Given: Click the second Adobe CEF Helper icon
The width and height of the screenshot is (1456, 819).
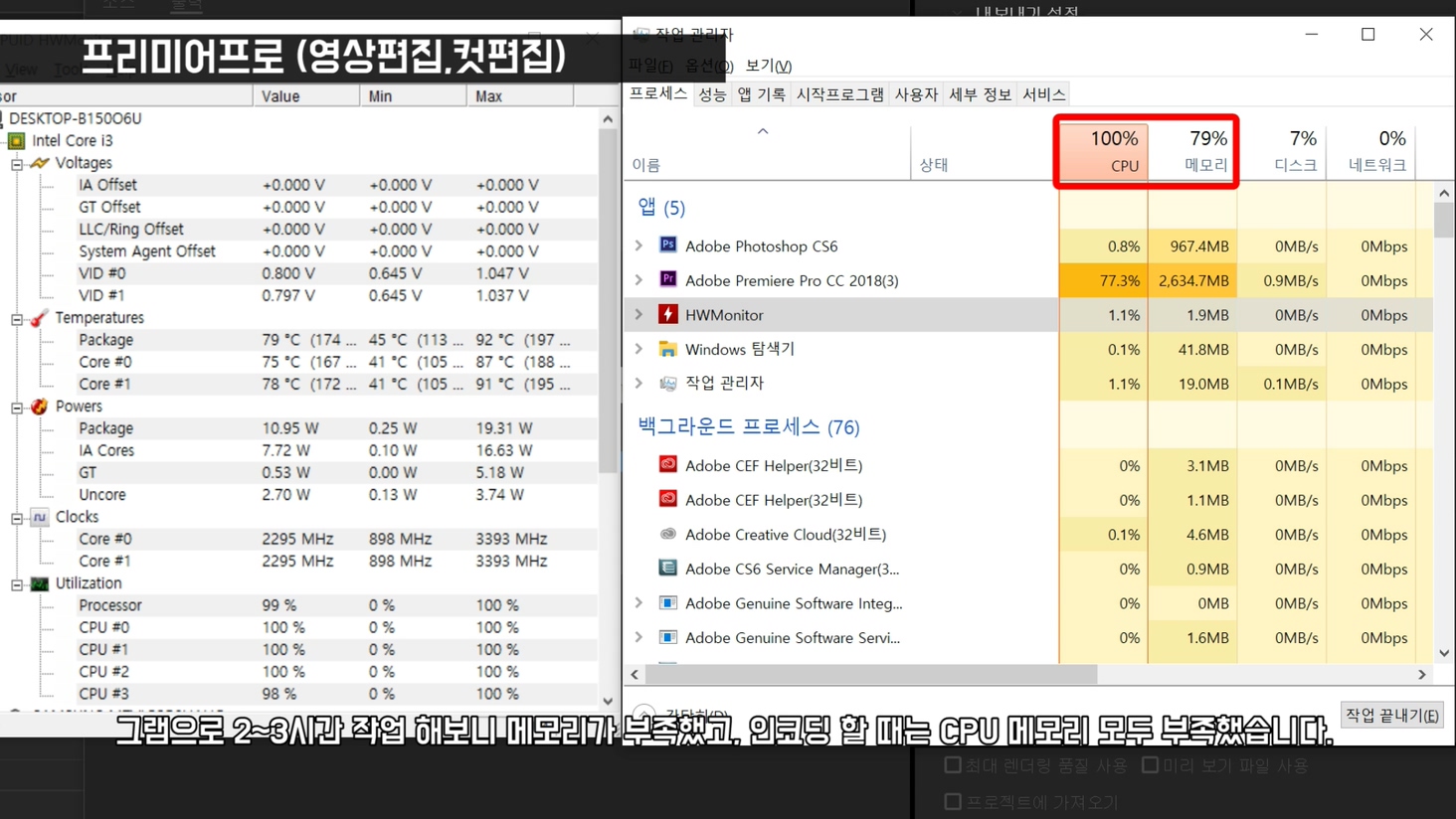Looking at the screenshot, I should point(668,499).
